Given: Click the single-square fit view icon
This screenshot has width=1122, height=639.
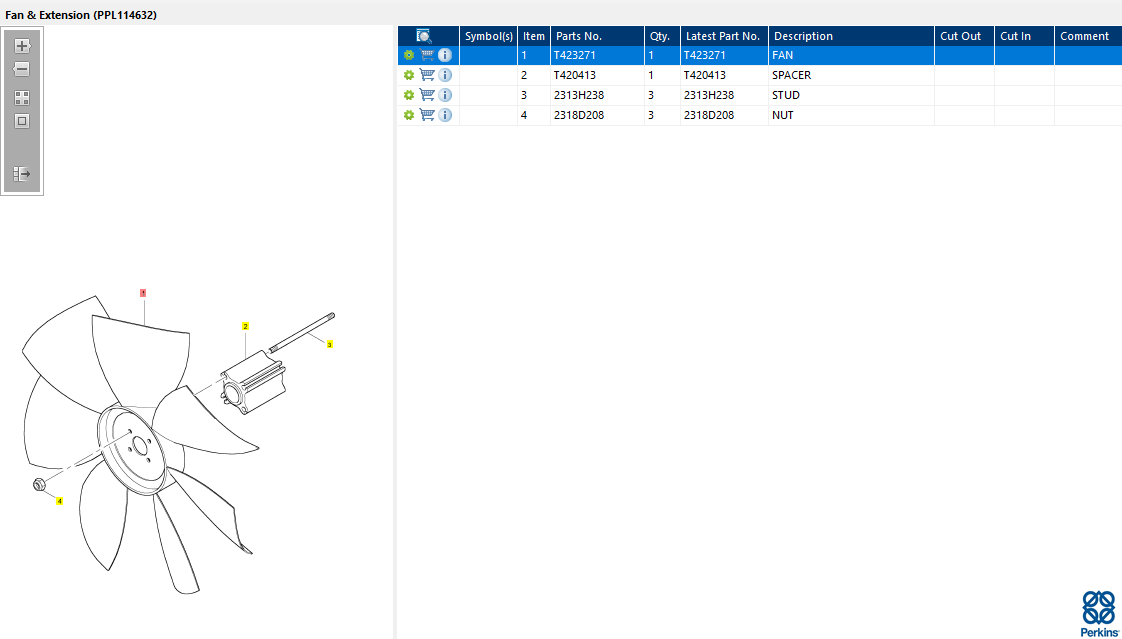Looking at the screenshot, I should (22, 122).
